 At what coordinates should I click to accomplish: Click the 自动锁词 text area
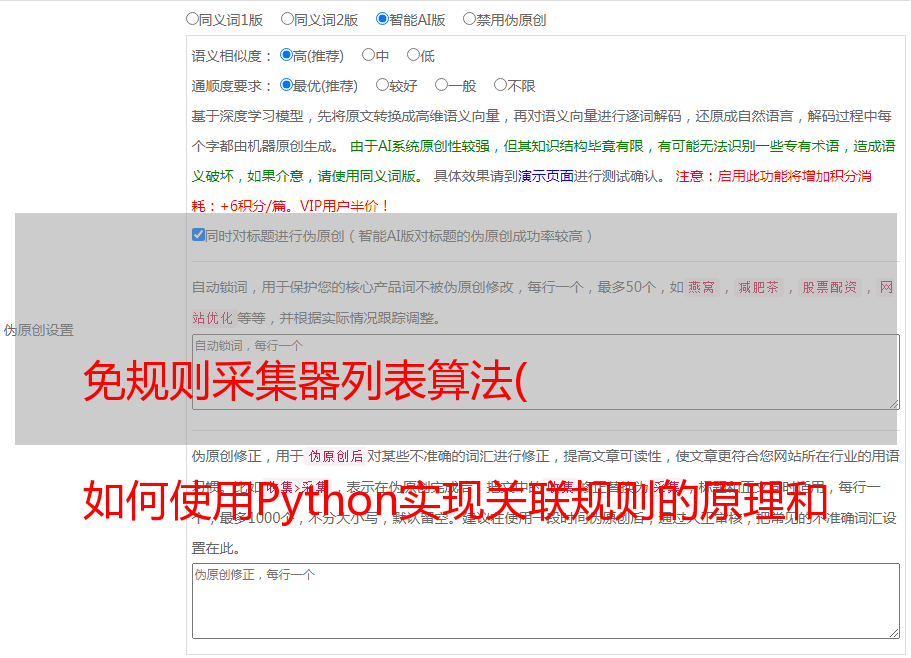coord(546,372)
